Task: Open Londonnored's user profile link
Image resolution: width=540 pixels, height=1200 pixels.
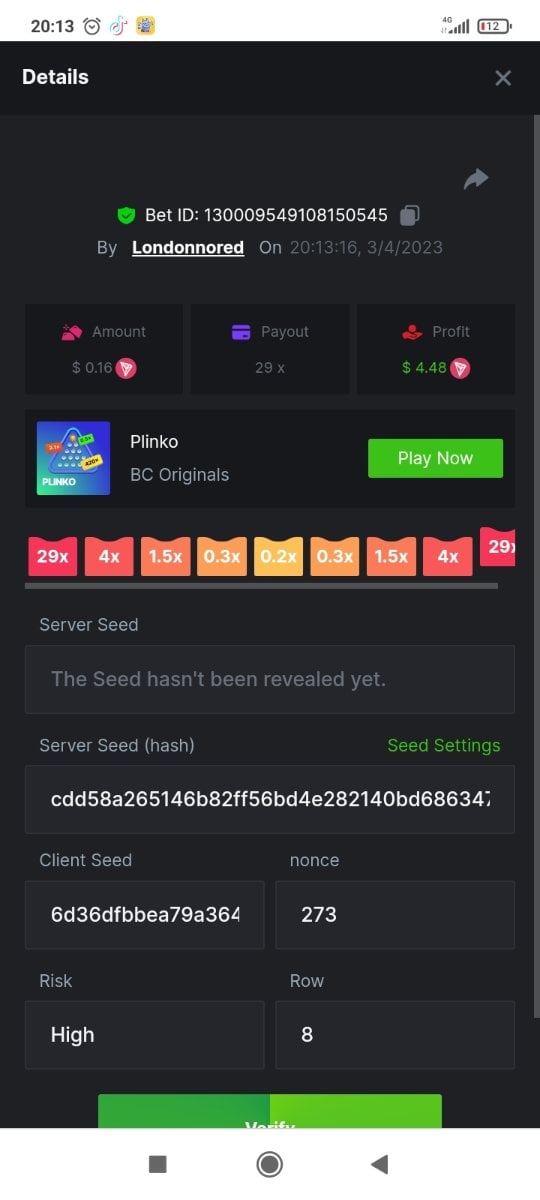Action: click(188, 247)
